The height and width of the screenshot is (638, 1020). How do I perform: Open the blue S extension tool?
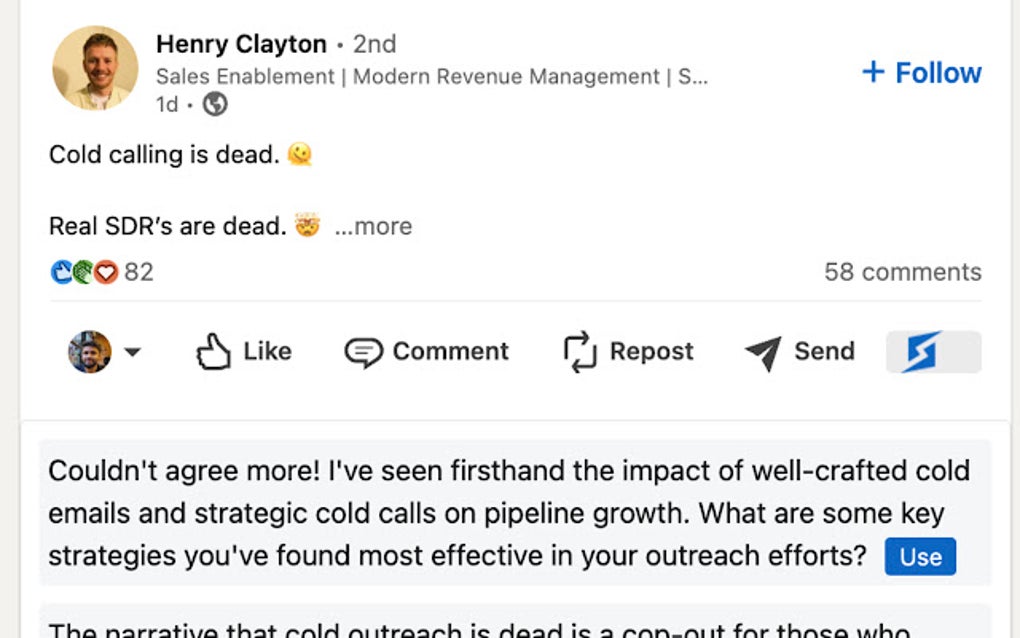[931, 351]
